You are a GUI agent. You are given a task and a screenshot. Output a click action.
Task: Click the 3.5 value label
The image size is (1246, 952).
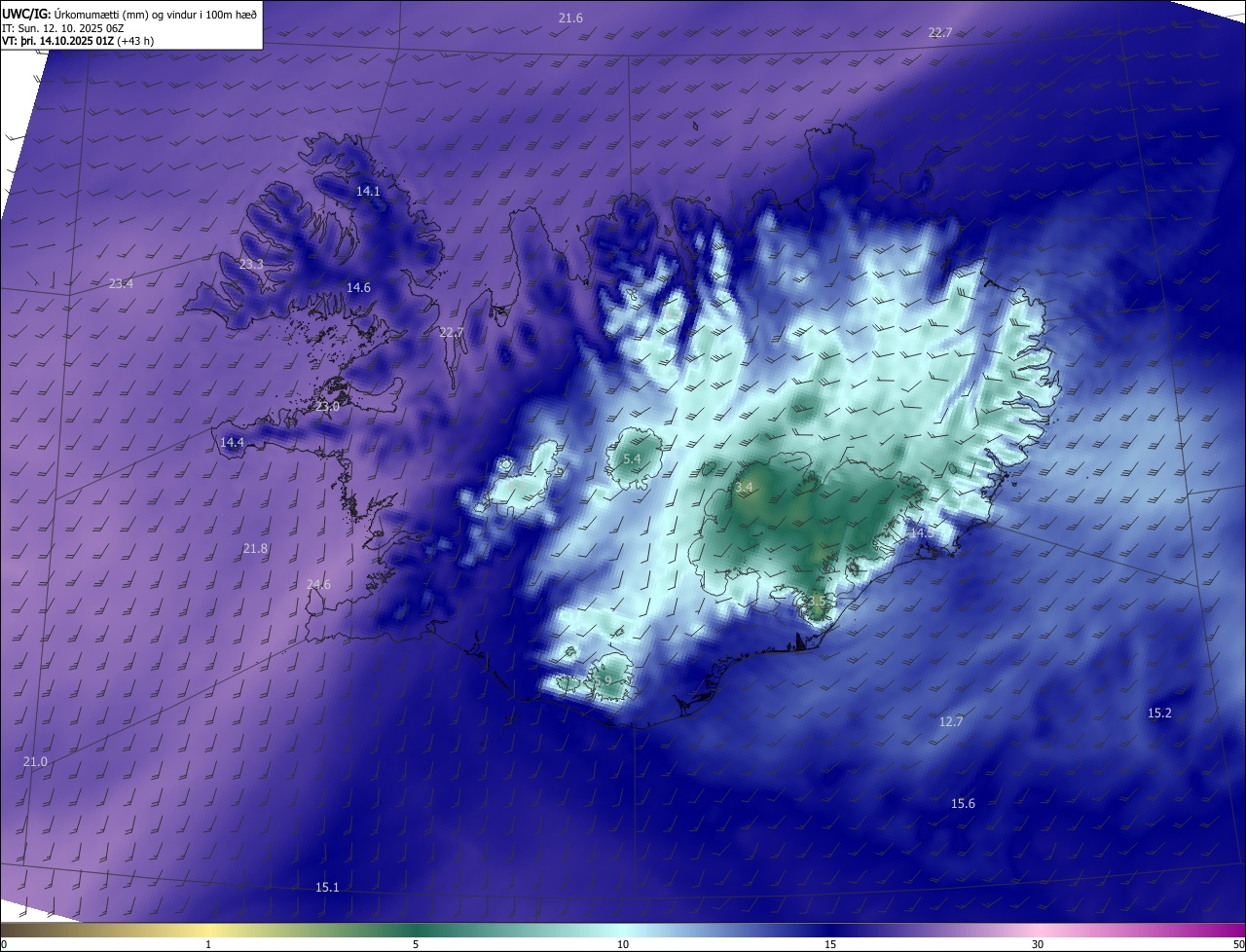click(x=816, y=602)
